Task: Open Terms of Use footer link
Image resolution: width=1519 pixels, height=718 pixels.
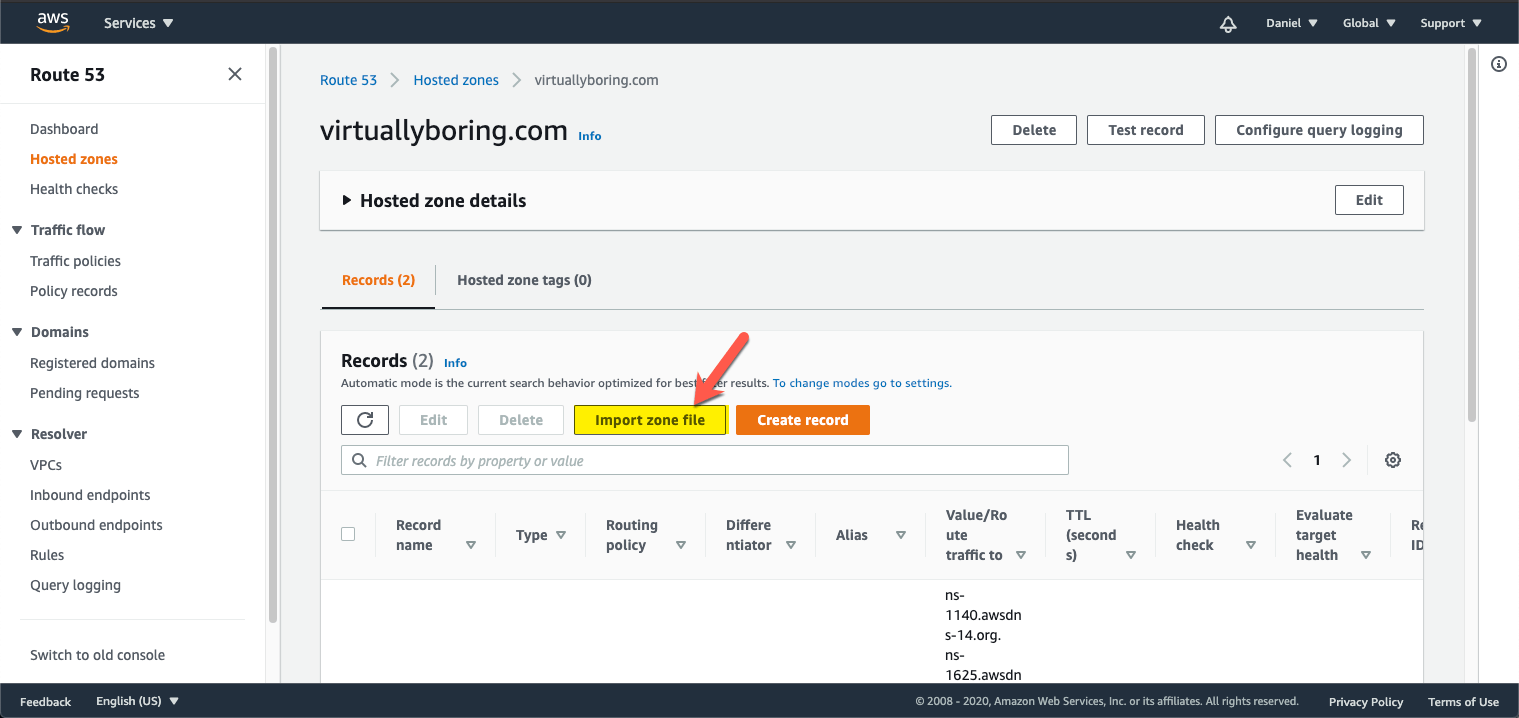Action: point(1463,702)
